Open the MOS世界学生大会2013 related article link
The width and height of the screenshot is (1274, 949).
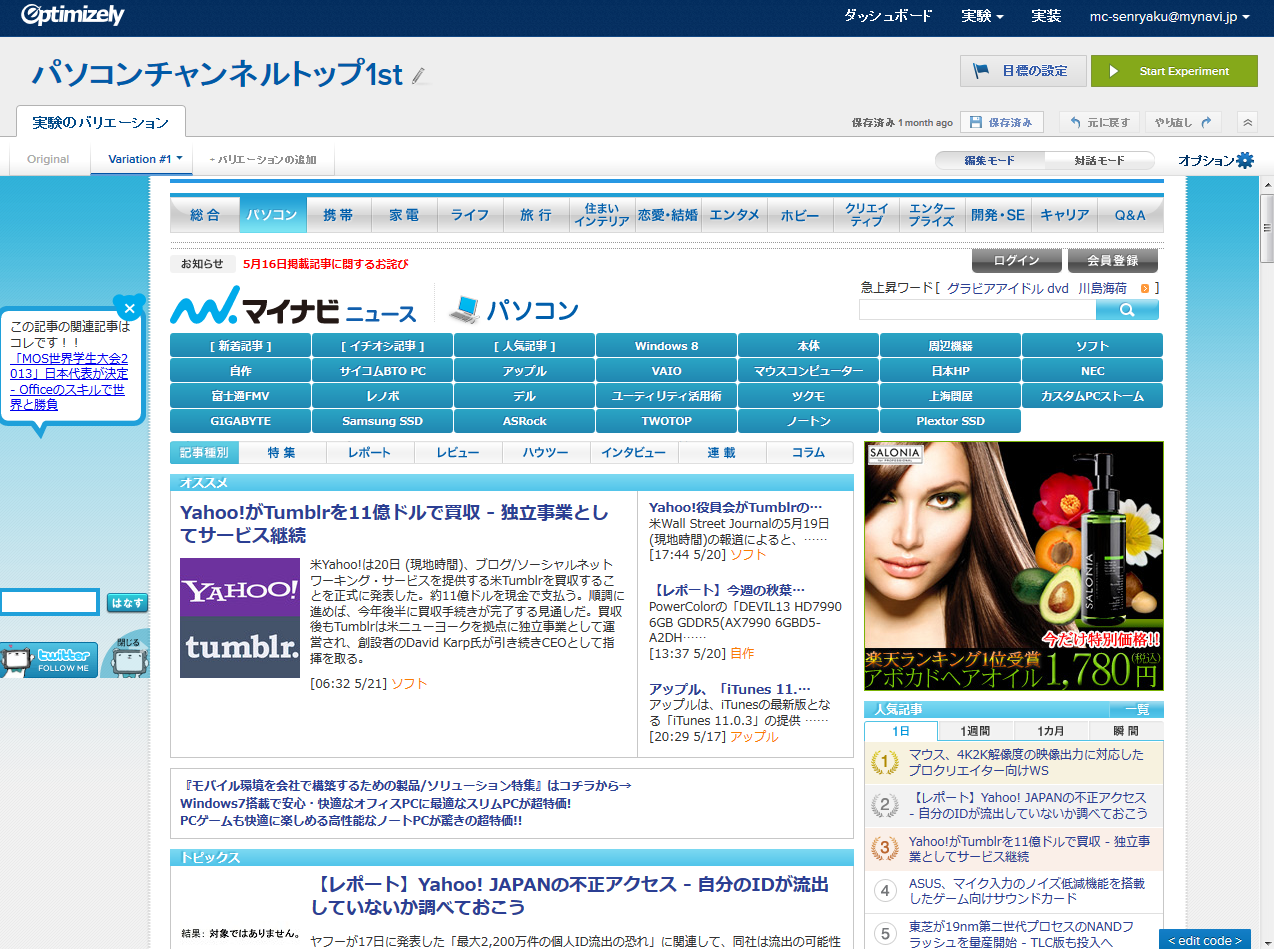pos(69,381)
